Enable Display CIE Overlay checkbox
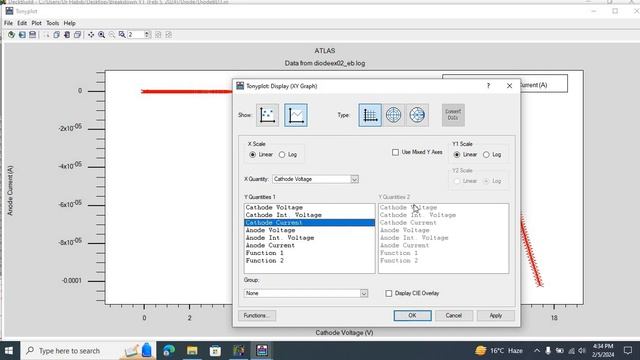 [389, 293]
